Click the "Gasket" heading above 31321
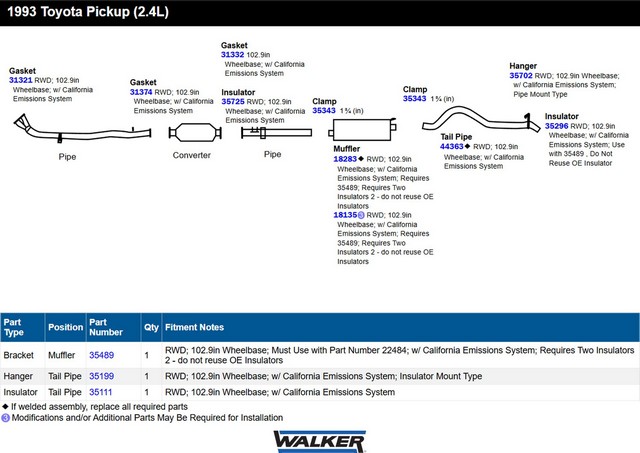 pos(22,71)
